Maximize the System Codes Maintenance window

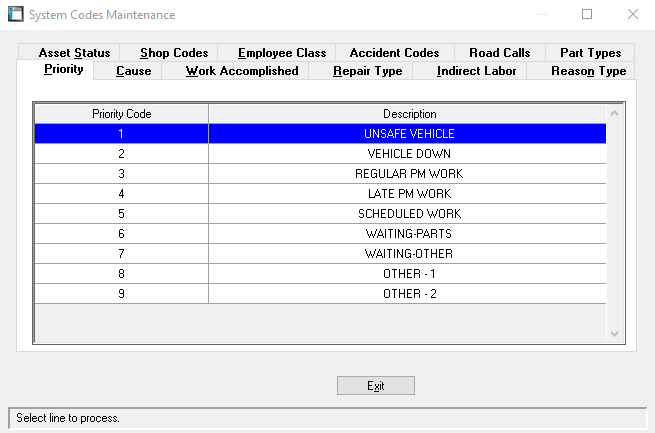(x=587, y=15)
